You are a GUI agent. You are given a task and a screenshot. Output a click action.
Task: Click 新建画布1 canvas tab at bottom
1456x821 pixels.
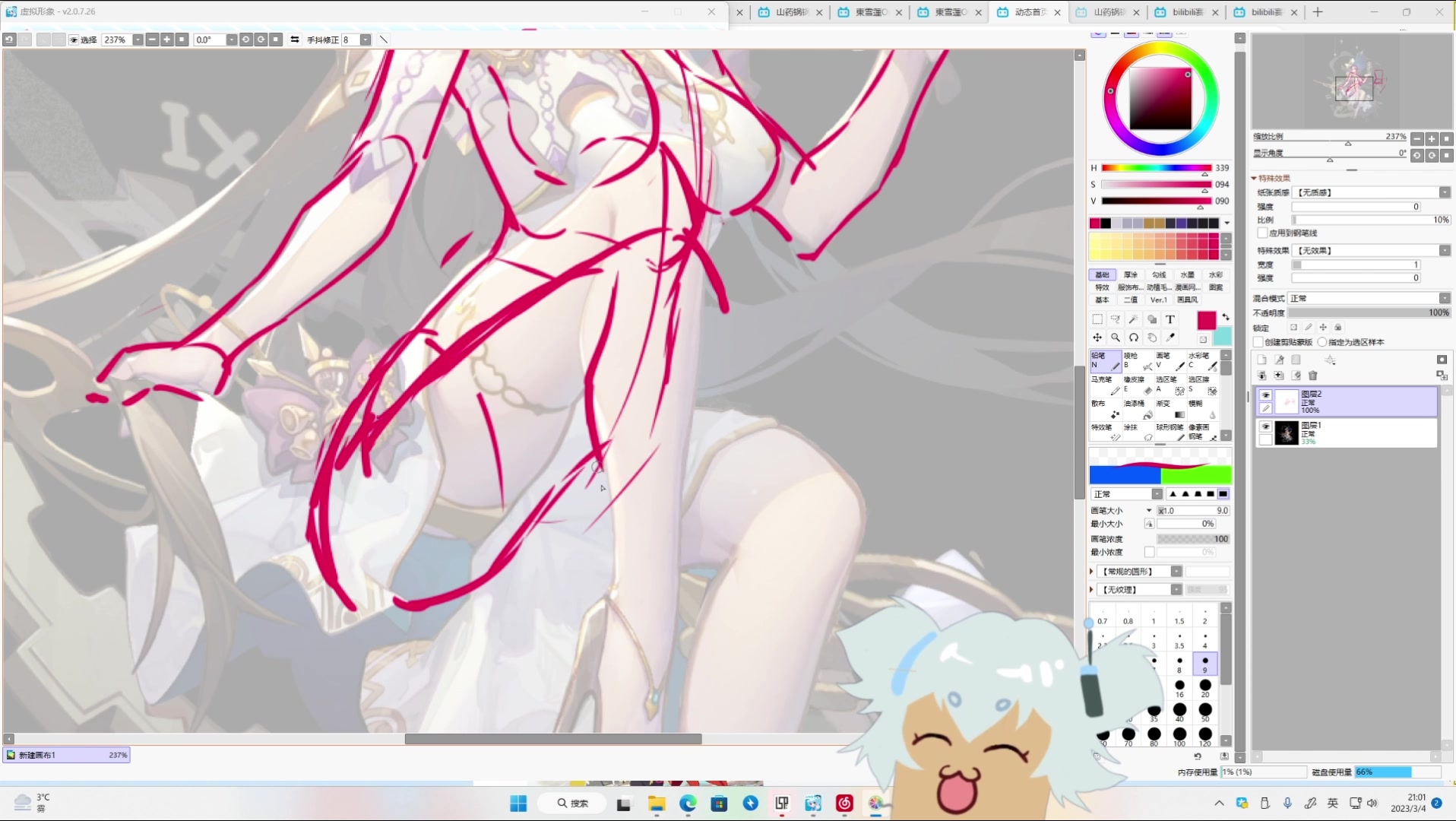pos(67,755)
